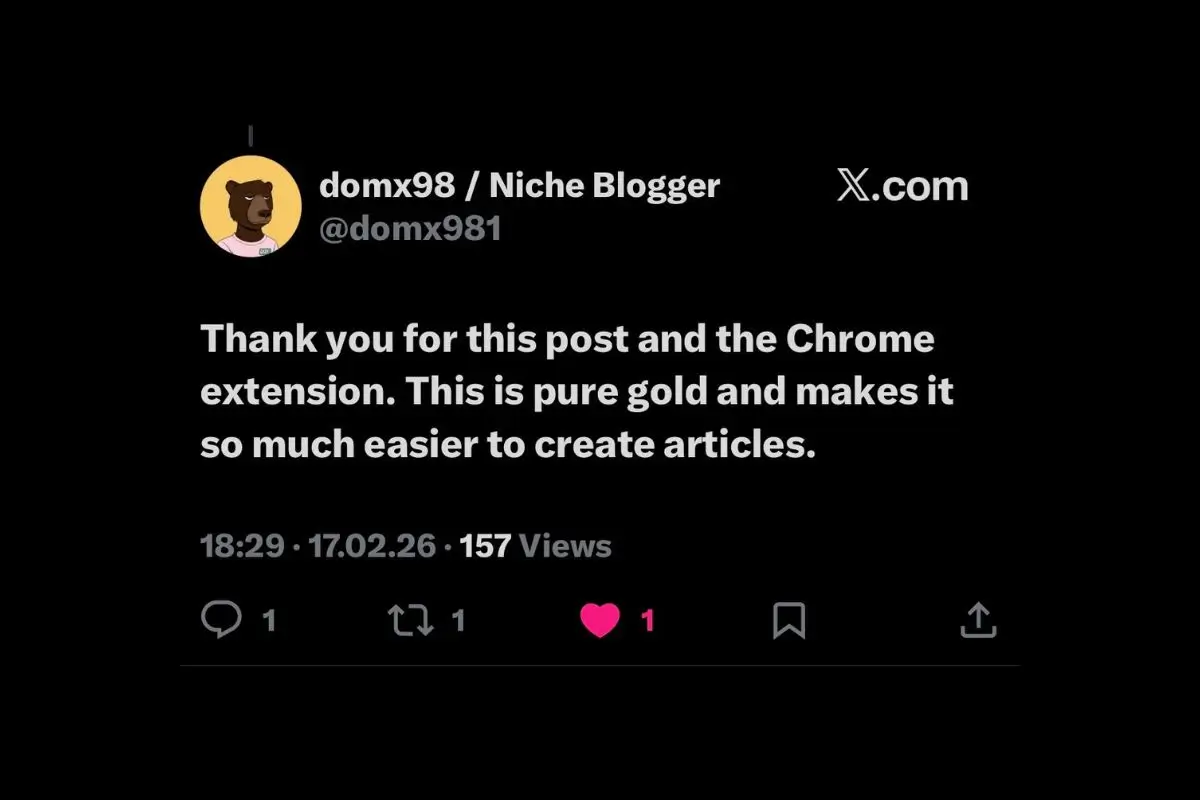Select the 17.02.26 post date
The image size is (1200, 800).
pos(372,546)
